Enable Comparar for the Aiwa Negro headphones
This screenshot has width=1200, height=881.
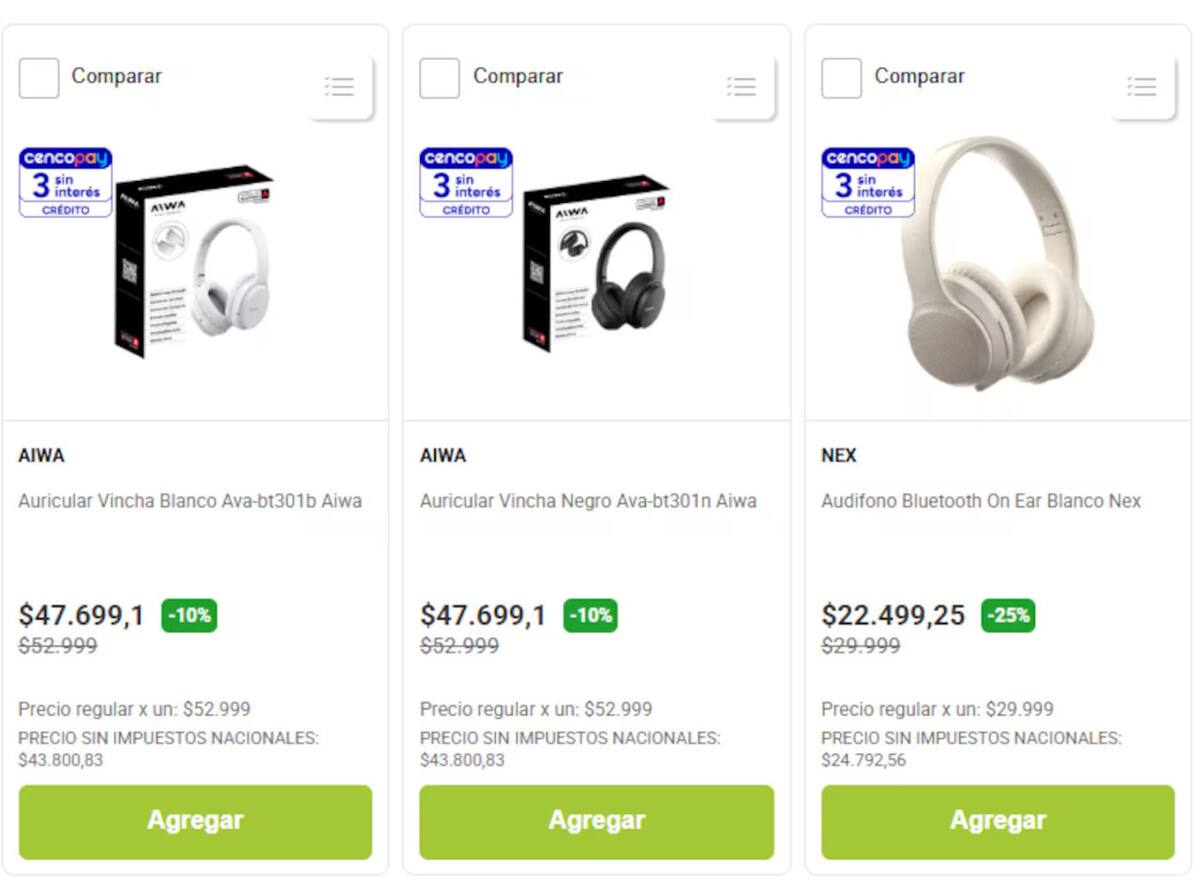tap(439, 76)
